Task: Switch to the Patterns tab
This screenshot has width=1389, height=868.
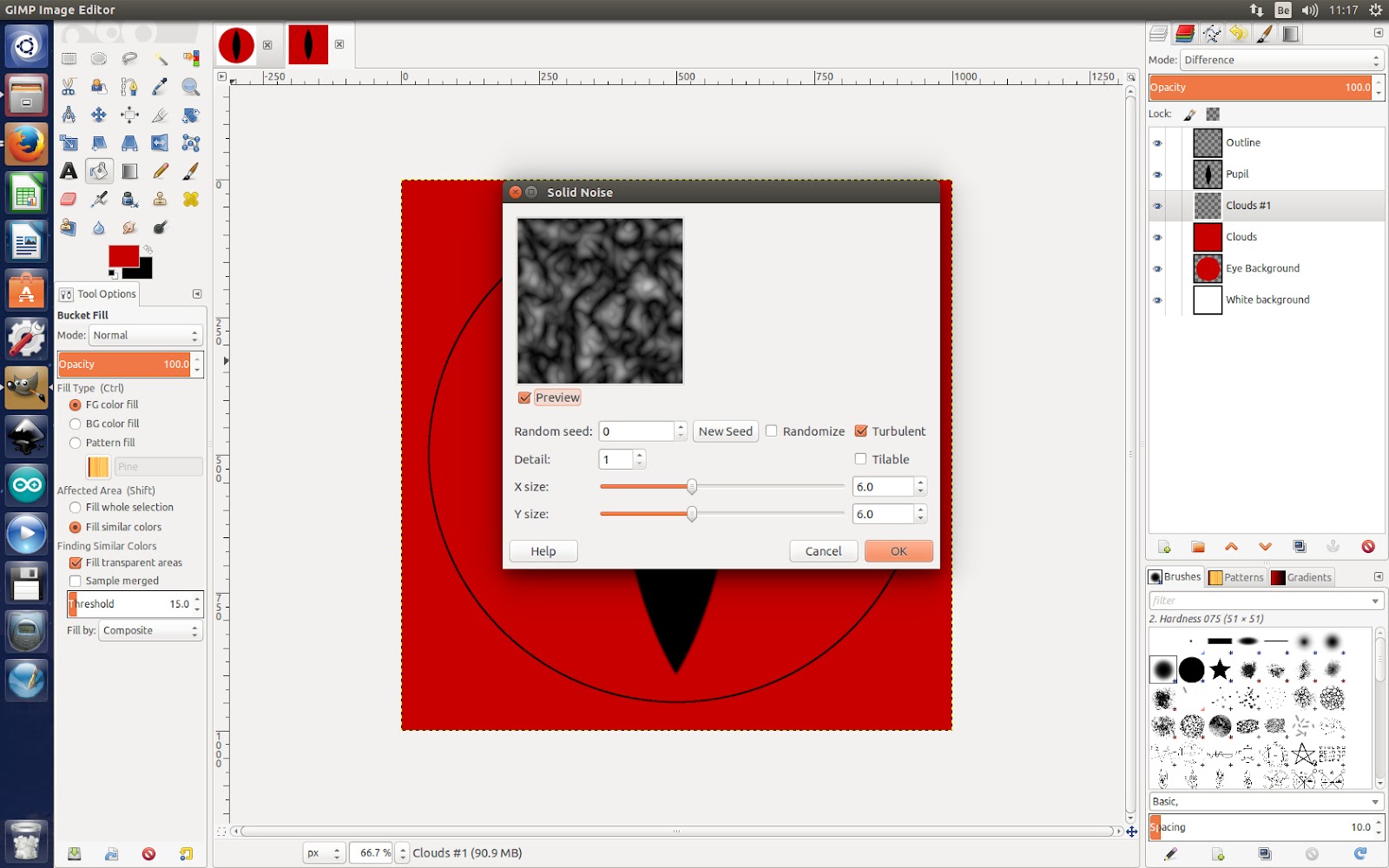Action: [1236, 576]
